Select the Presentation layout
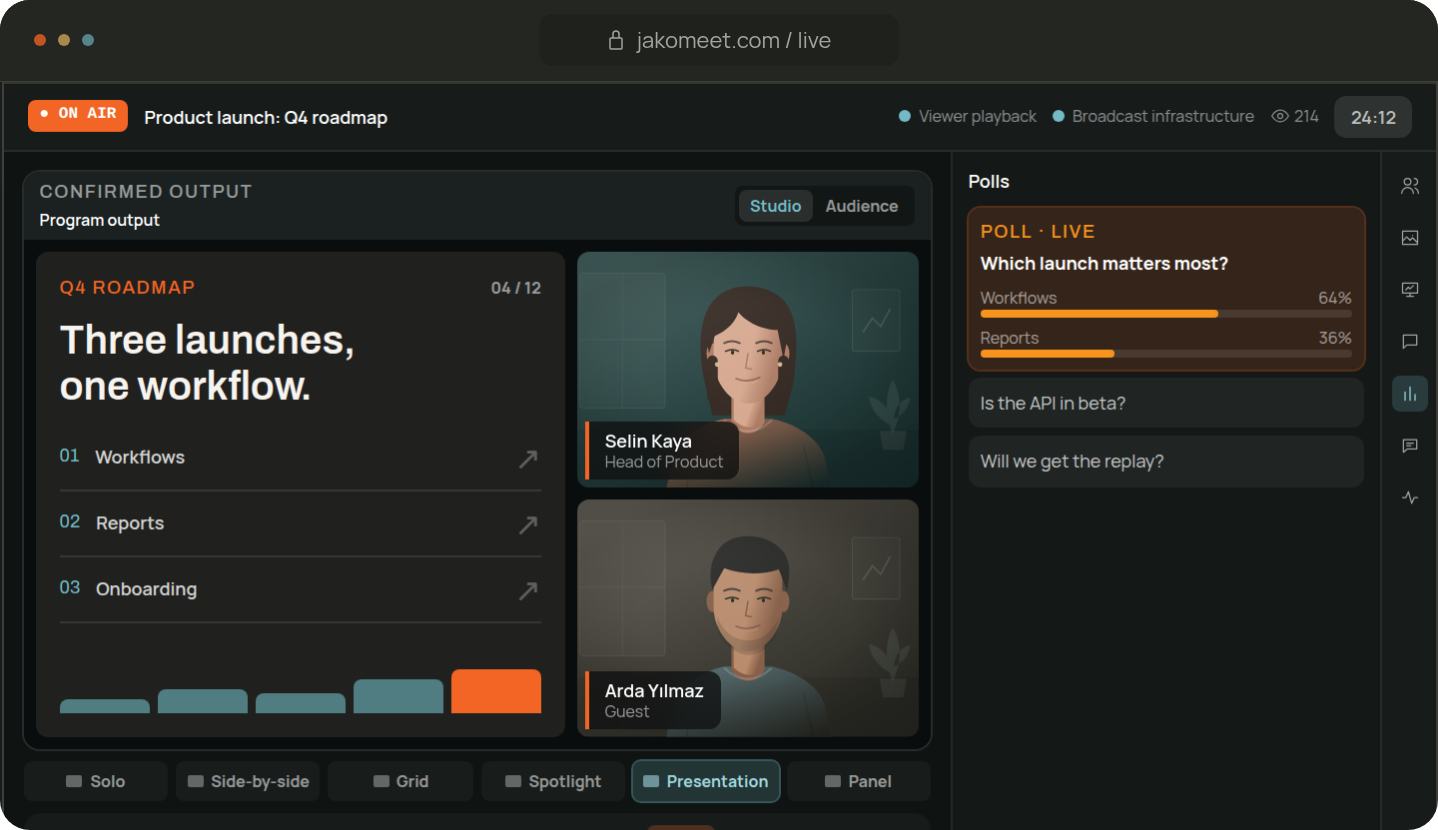The image size is (1438, 830). 706,782
